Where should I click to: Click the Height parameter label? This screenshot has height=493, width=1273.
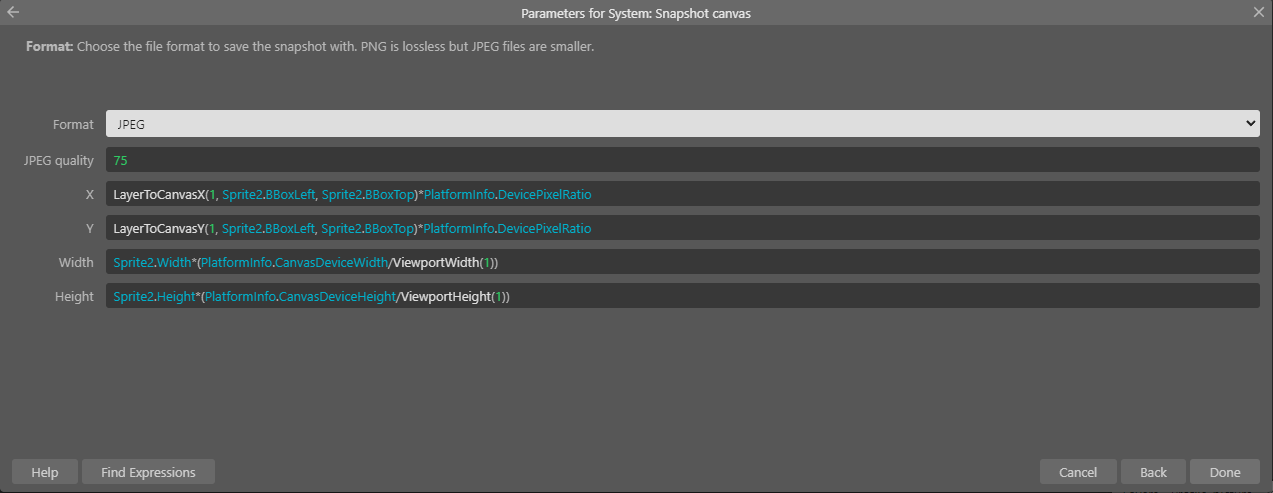[x=74, y=296]
